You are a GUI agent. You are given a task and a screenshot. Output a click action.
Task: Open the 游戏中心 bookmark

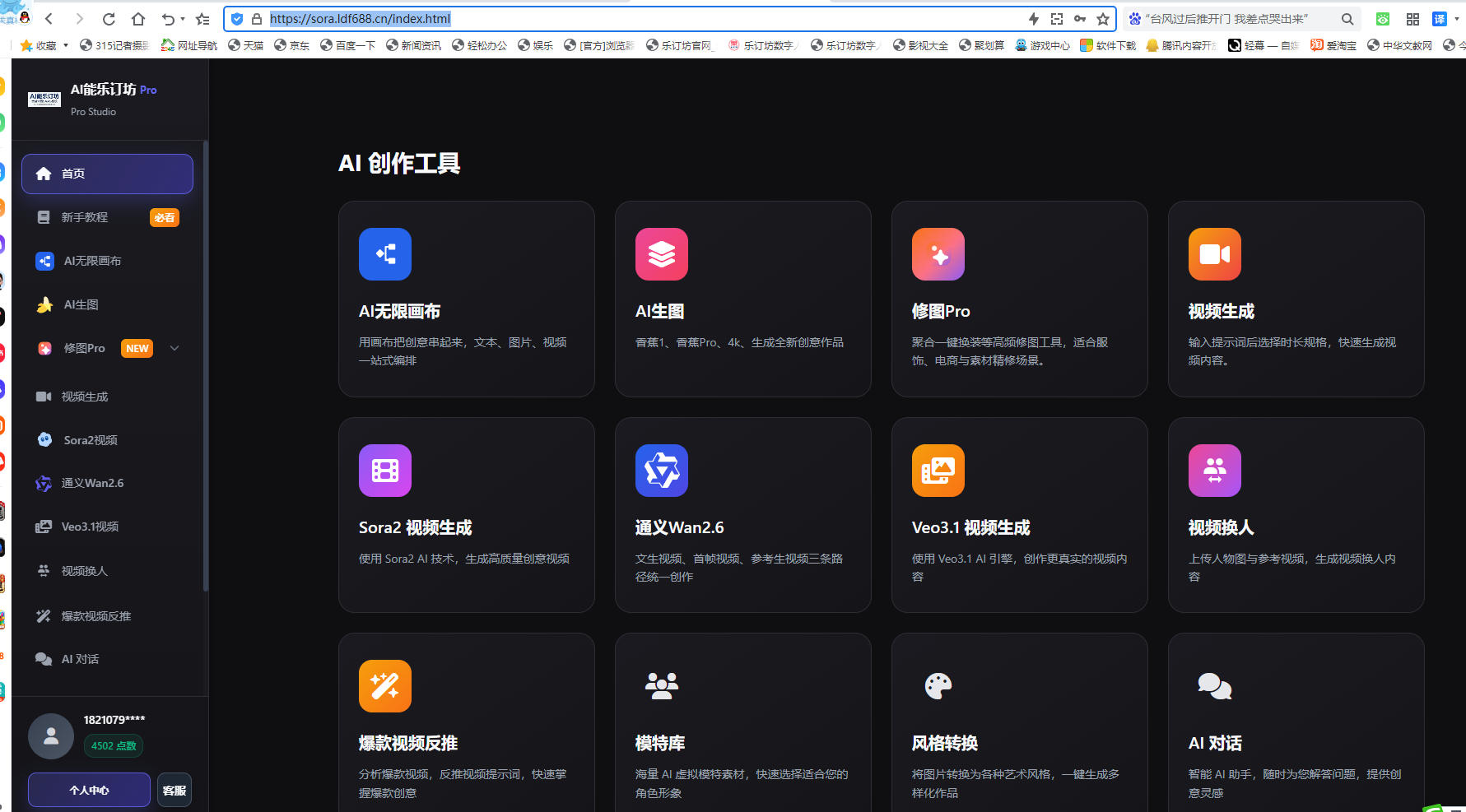tap(1042, 45)
